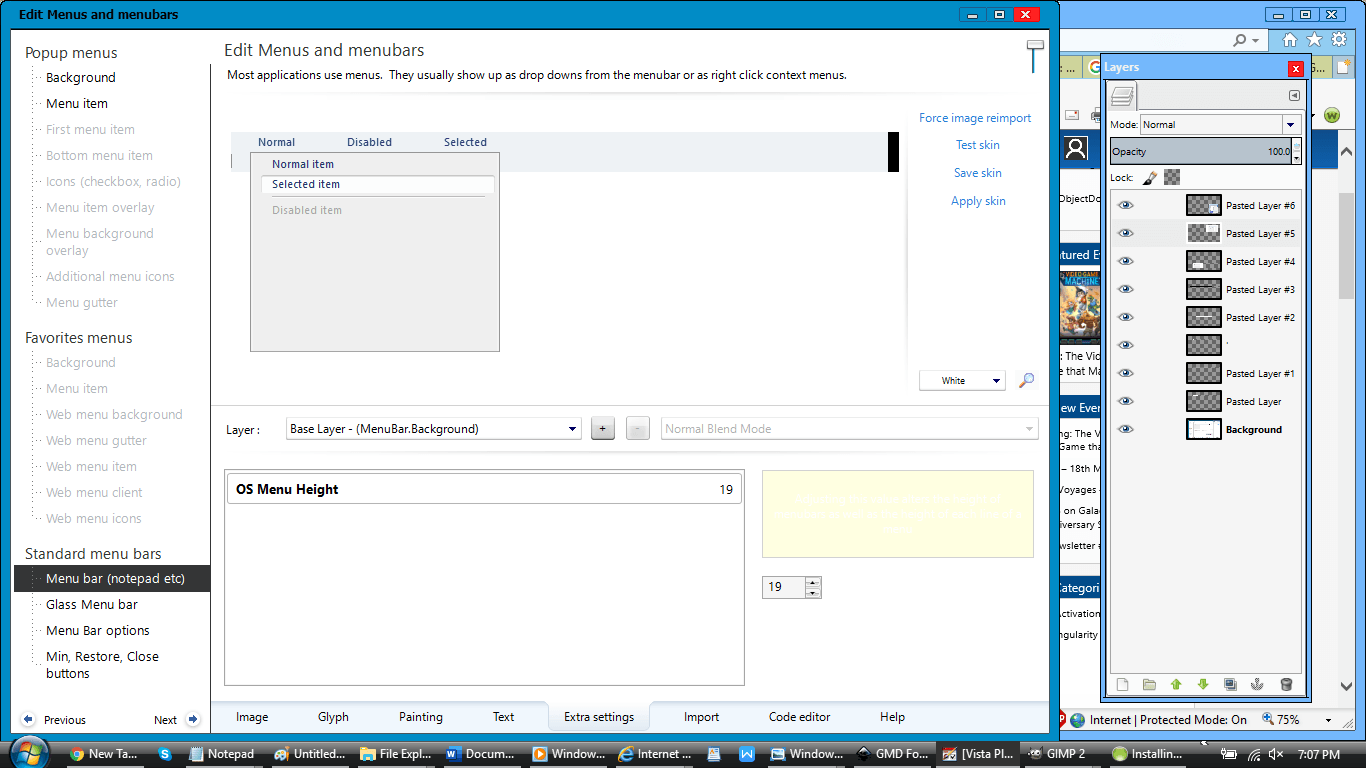This screenshot has height=768, width=1366.
Task: Open browser zoom 75% dropdown arrow
Action: [x=1328, y=720]
